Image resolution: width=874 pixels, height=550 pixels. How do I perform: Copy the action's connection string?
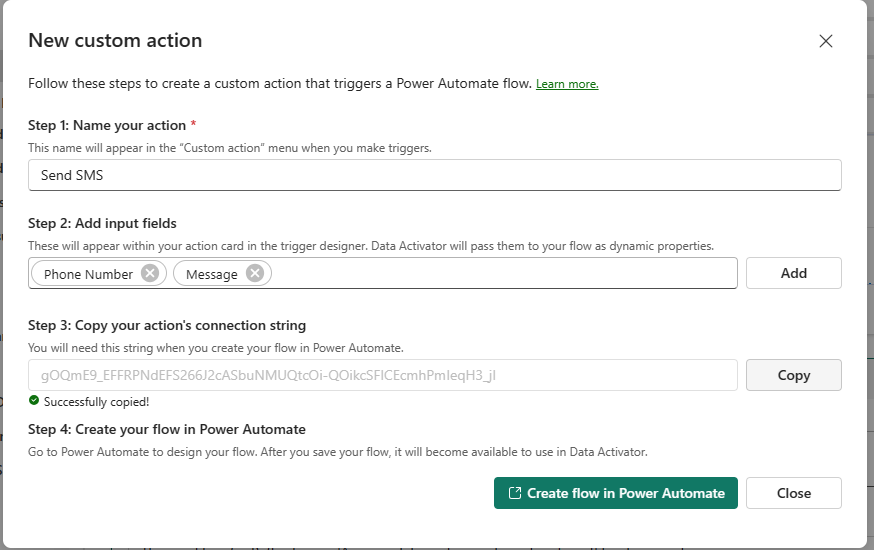tap(794, 375)
